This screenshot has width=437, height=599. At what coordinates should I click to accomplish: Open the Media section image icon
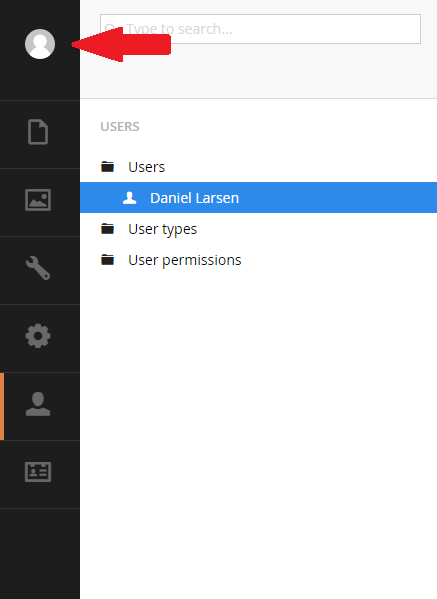(x=38, y=200)
